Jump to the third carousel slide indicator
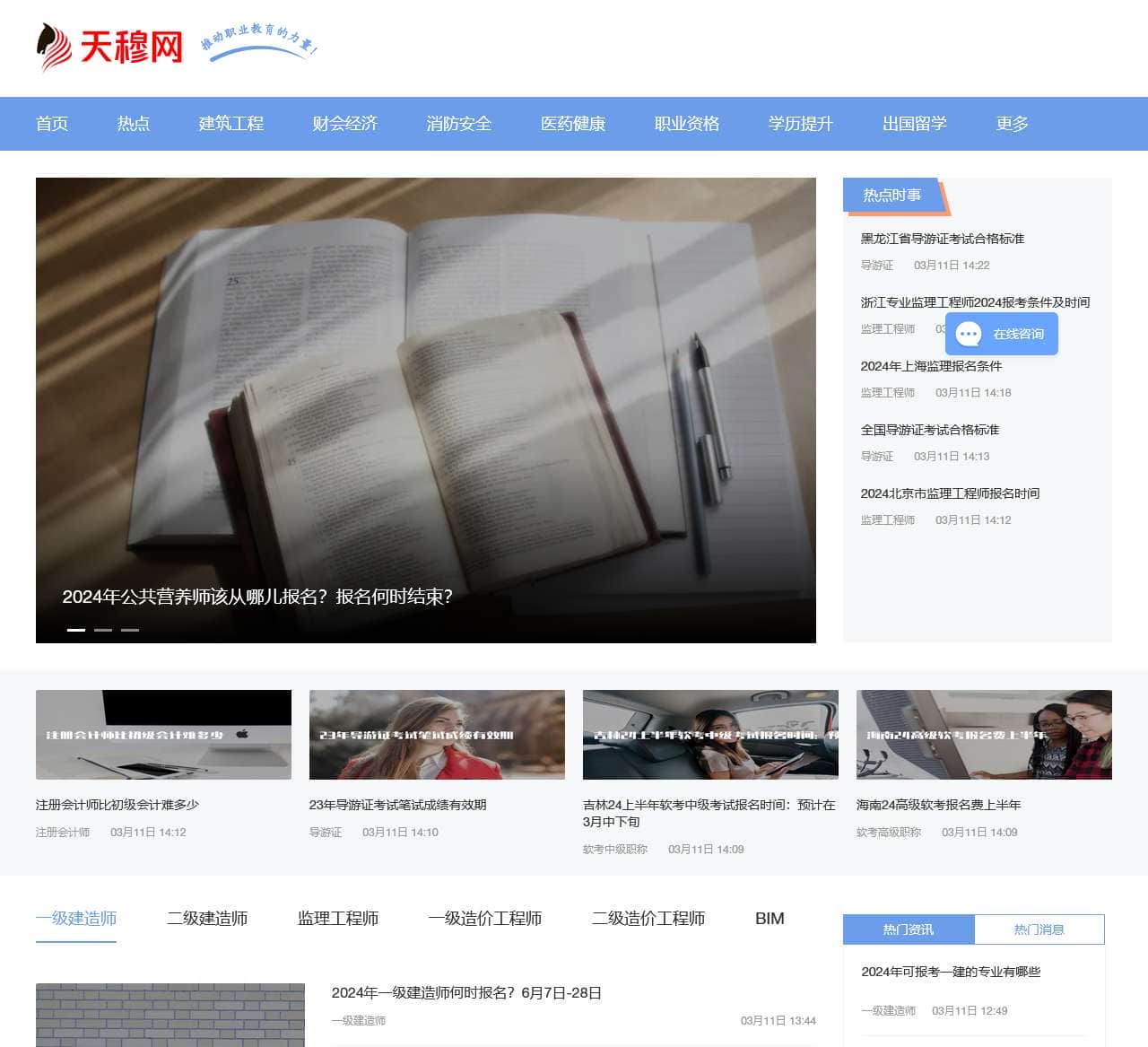 (x=130, y=630)
